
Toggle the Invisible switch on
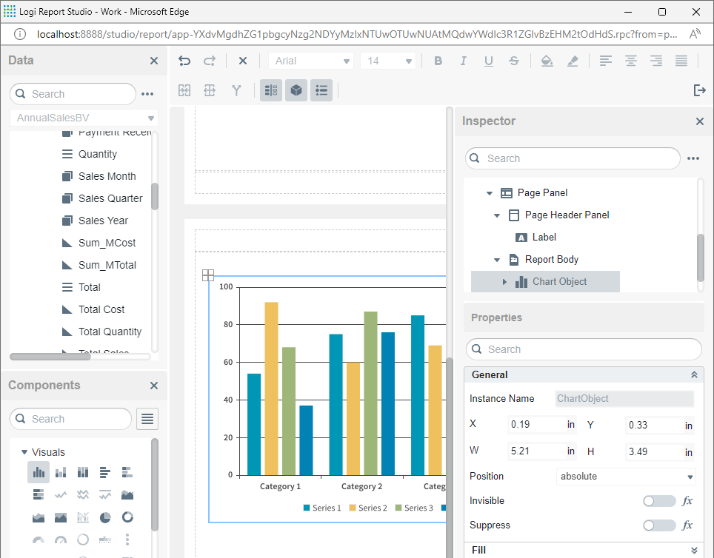point(659,501)
